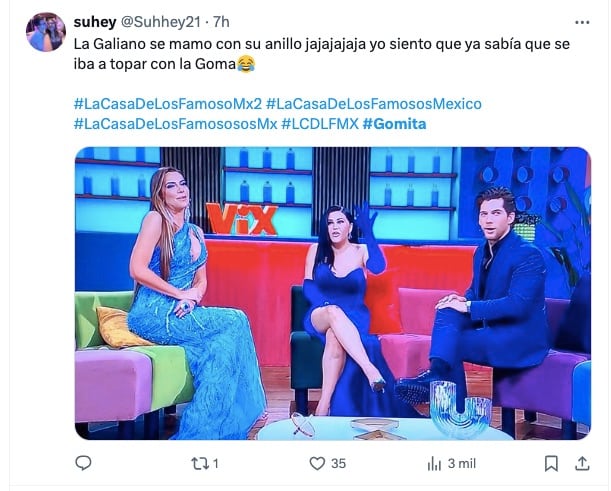Bookmark this tweet
Viewport: 611px width, 491px height.
coord(551,463)
